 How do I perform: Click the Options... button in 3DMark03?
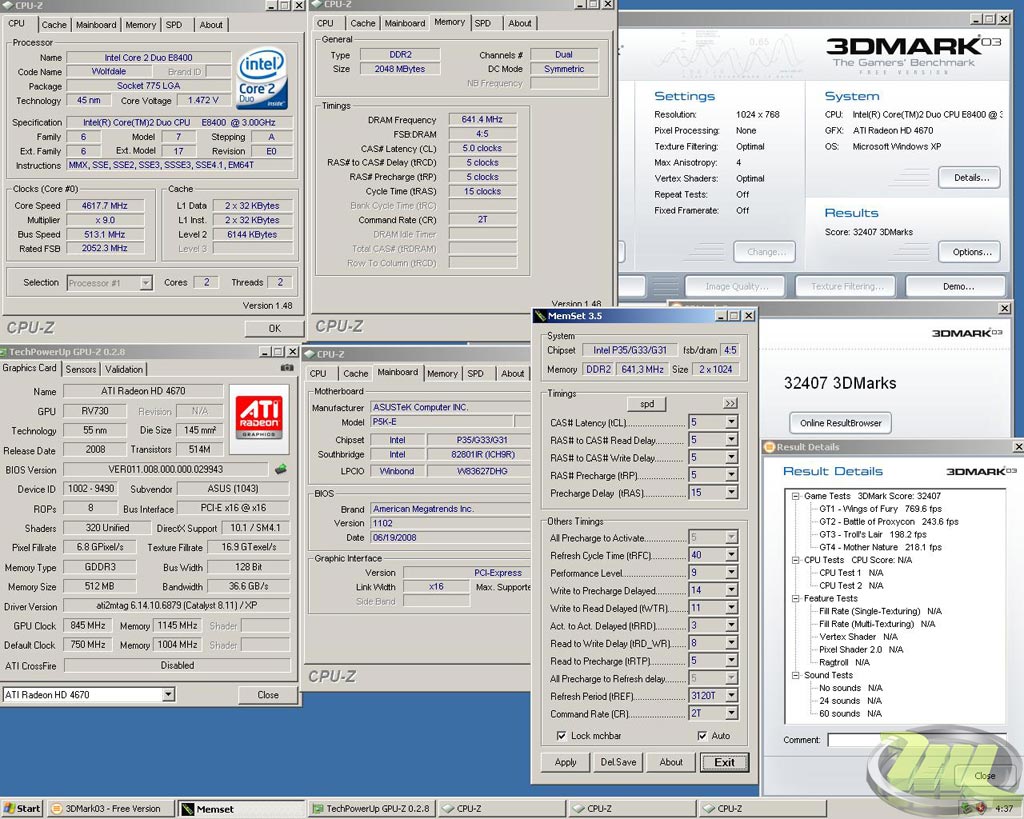click(970, 252)
